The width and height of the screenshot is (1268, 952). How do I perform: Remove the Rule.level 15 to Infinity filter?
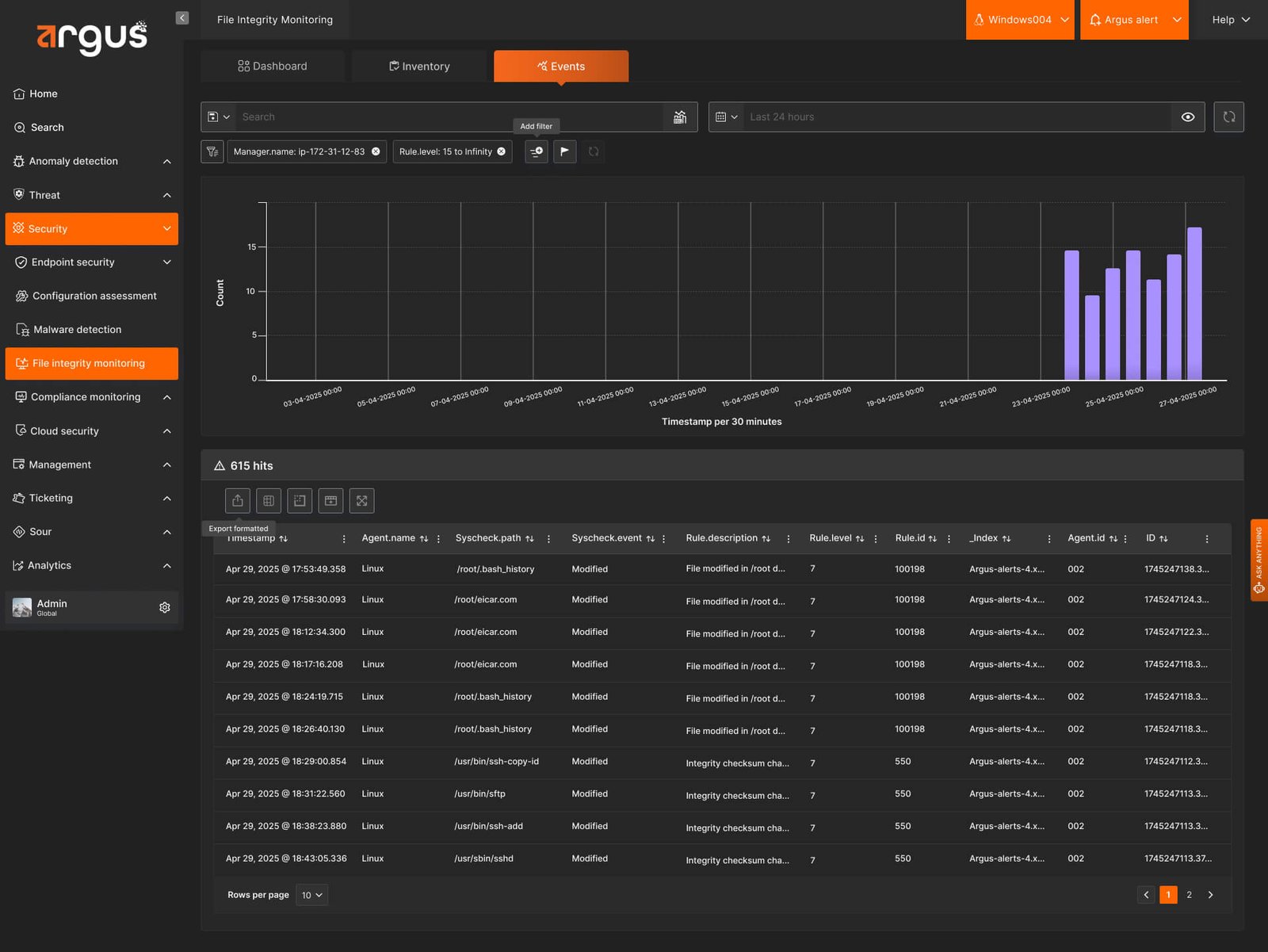click(502, 151)
